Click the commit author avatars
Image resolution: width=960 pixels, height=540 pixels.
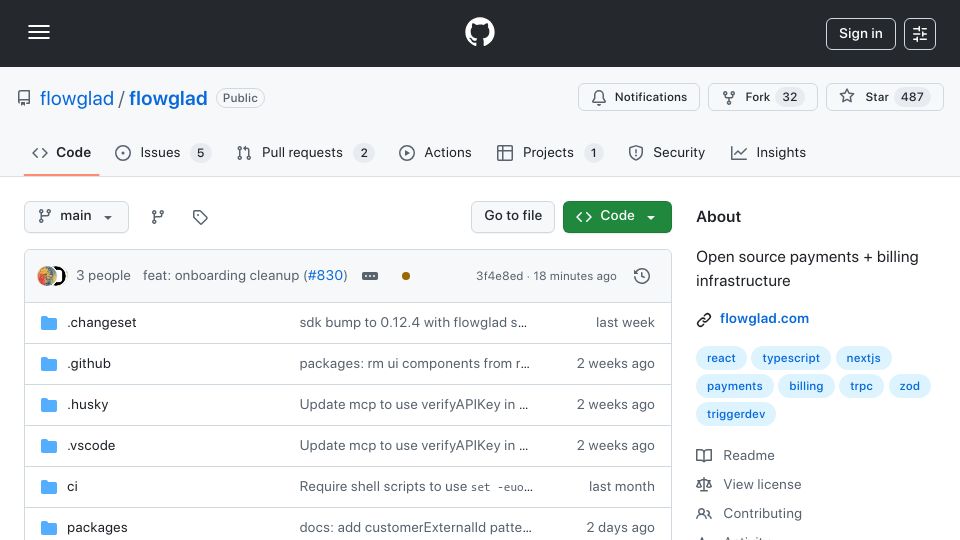pos(51,276)
